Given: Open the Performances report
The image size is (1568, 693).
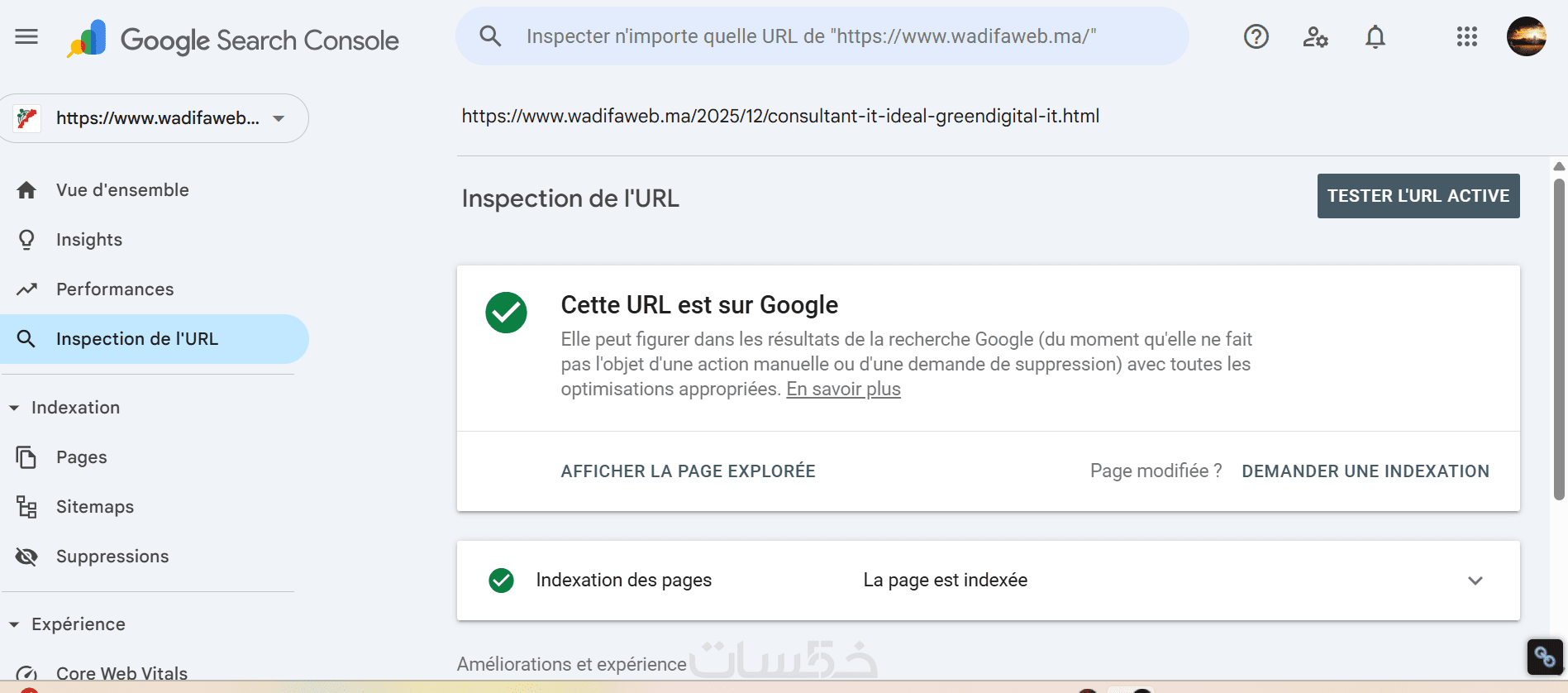Looking at the screenshot, I should (115, 289).
